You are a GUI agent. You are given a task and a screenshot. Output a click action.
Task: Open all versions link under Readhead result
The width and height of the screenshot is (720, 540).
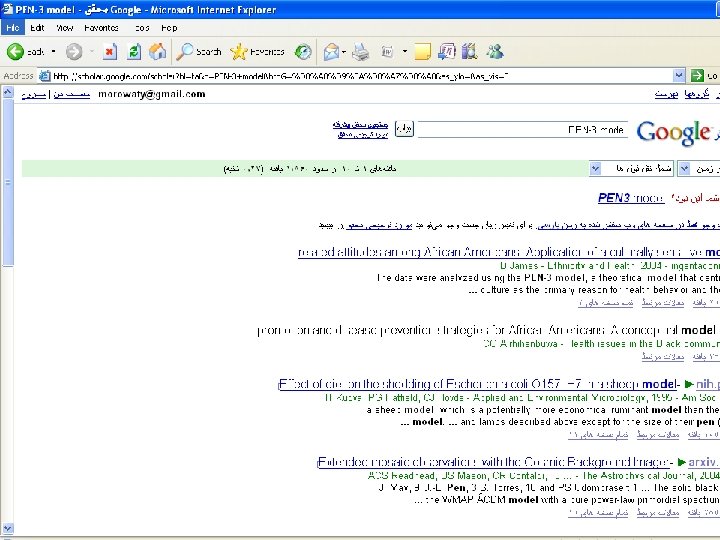coord(598,512)
